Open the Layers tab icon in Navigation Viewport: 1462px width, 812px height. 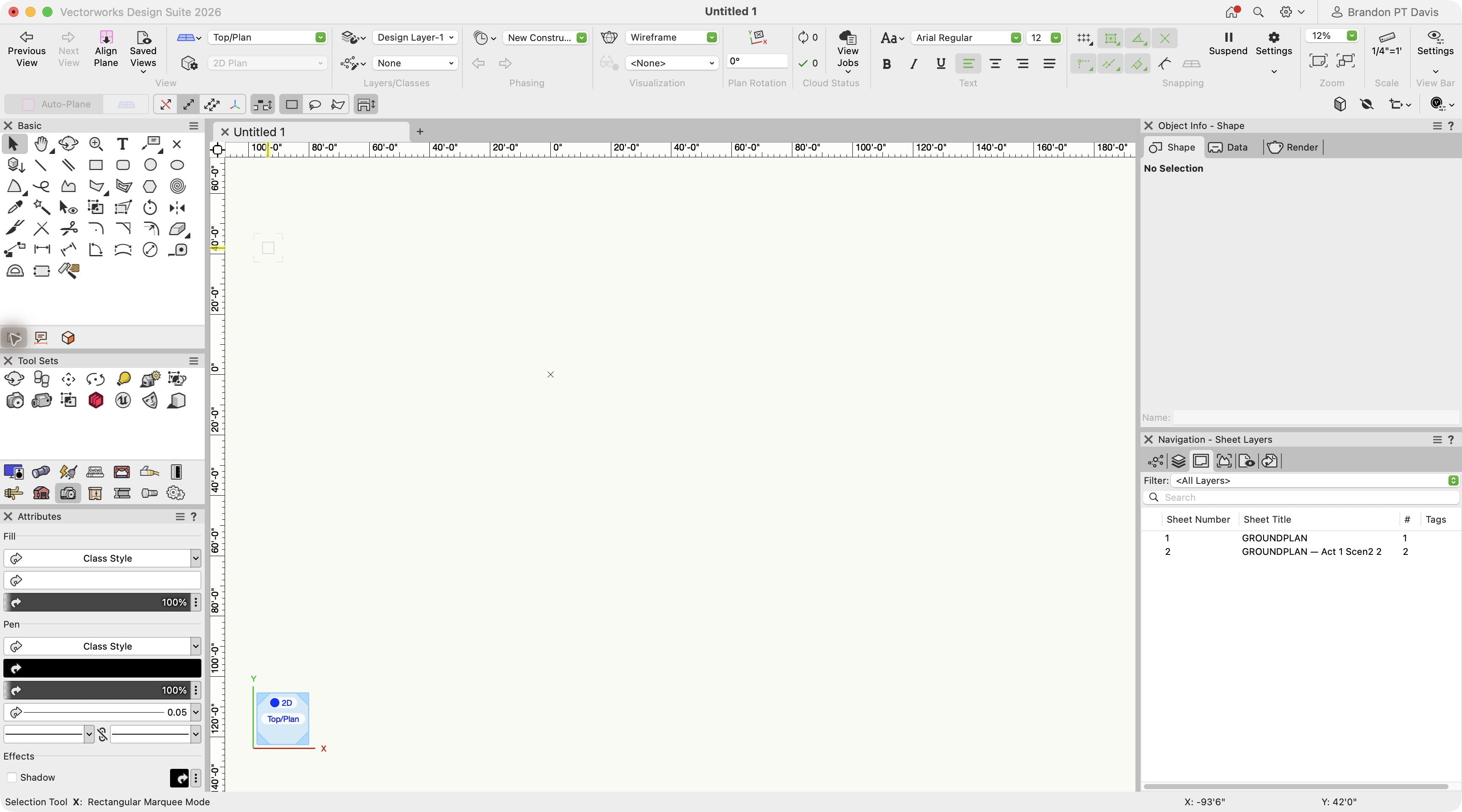(1178, 461)
